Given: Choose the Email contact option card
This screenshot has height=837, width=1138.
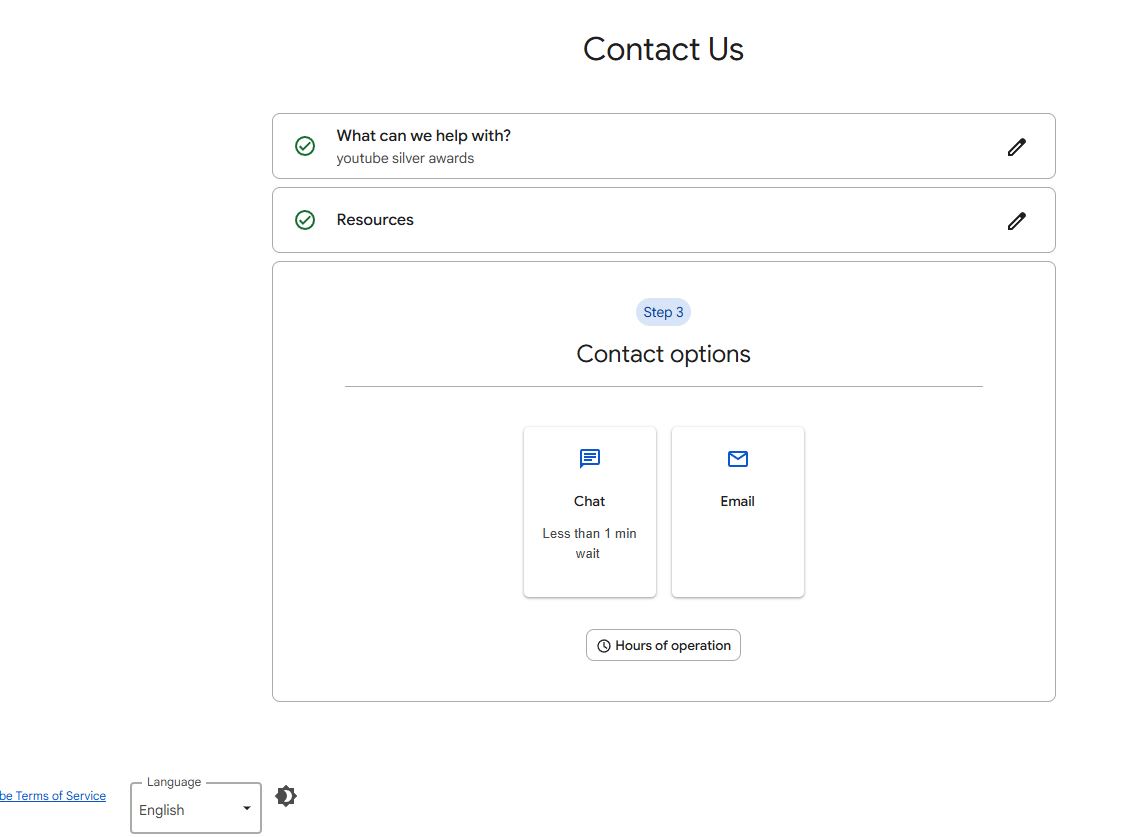Looking at the screenshot, I should 738,512.
